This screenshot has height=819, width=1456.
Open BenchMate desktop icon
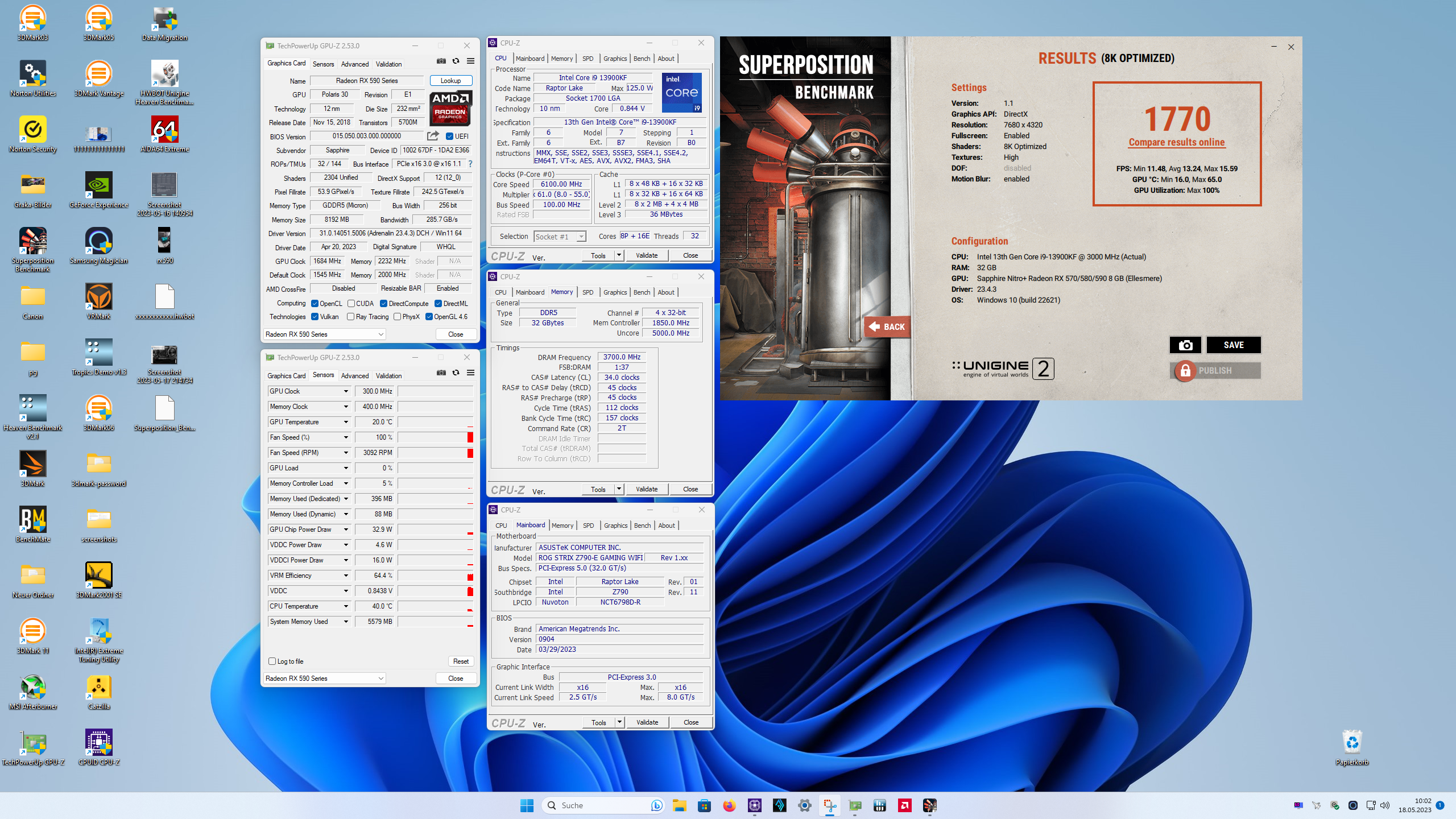(33, 525)
